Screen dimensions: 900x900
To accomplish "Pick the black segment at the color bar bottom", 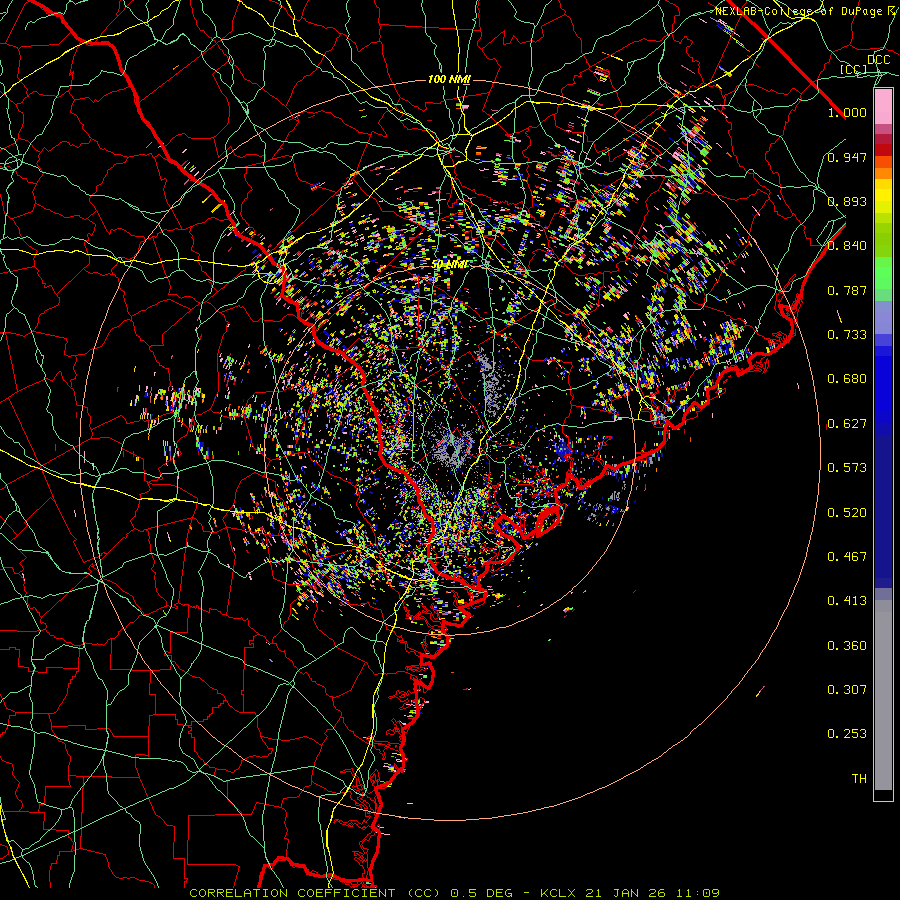I will [x=883, y=794].
